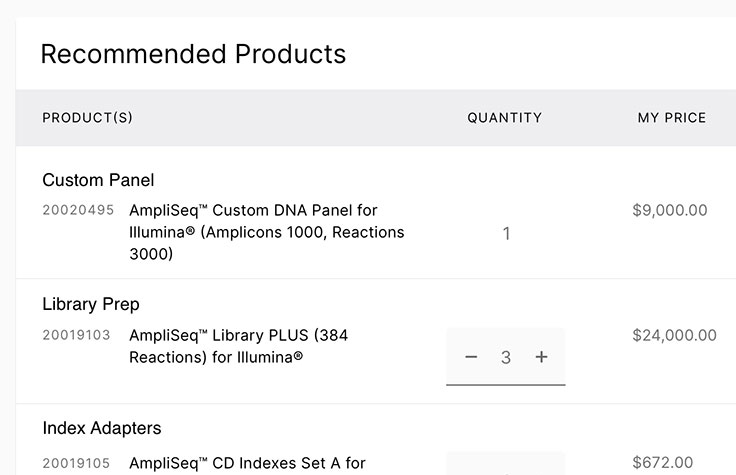The height and width of the screenshot is (475, 736).
Task: Select the Custom Panel category heading
Action: pyautogui.click(x=98, y=180)
